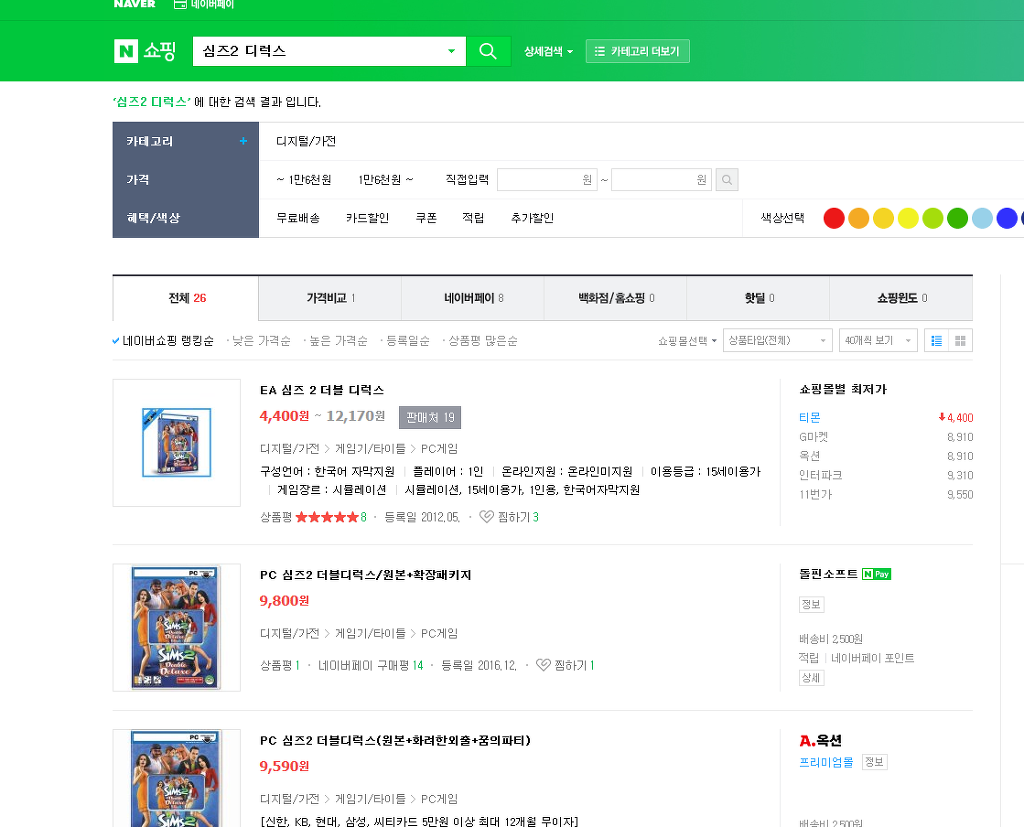Viewport: 1024px width, 827px height.
Task: Select the 전체 26 tab
Action: click(x=186, y=298)
